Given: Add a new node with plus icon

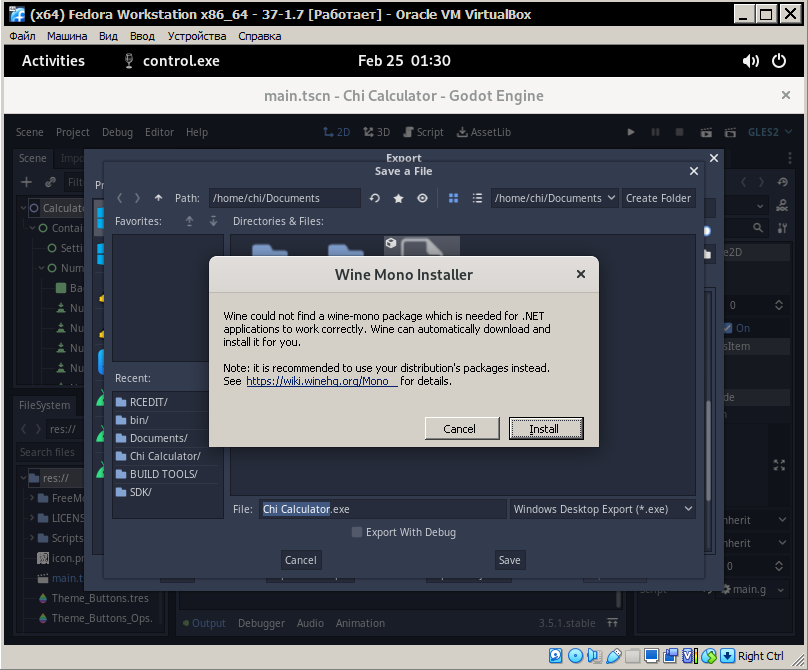Looking at the screenshot, I should 26,182.
